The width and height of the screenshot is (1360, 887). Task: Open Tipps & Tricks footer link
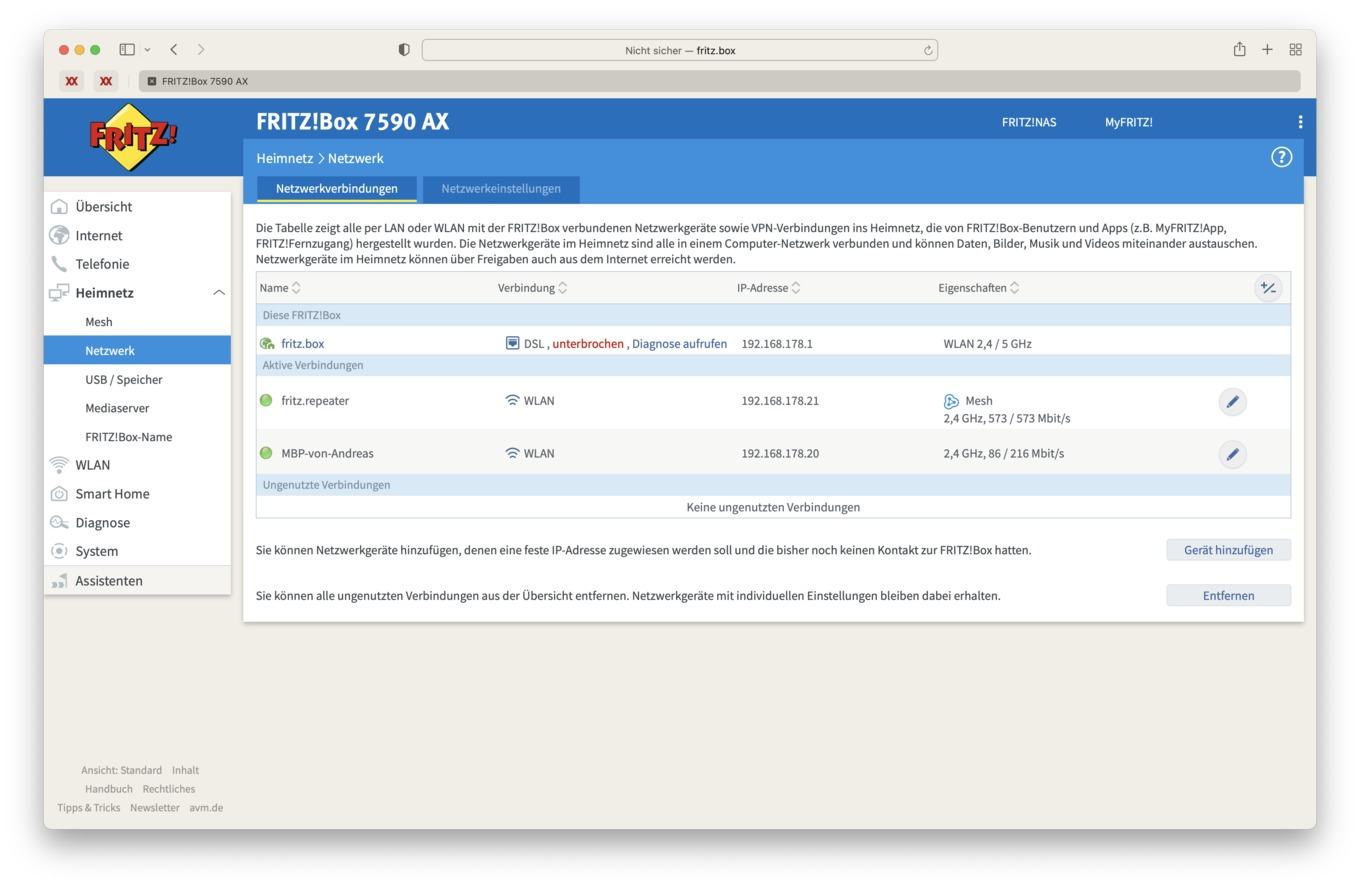[x=88, y=808]
